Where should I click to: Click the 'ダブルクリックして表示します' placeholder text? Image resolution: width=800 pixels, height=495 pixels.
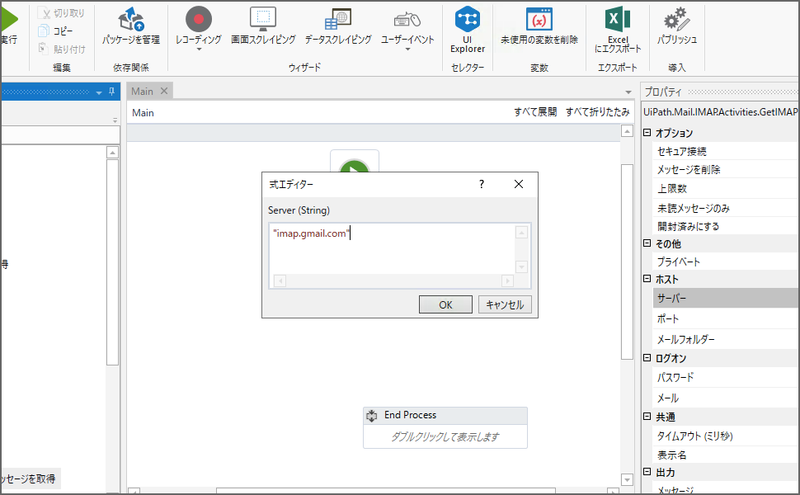(x=445, y=437)
